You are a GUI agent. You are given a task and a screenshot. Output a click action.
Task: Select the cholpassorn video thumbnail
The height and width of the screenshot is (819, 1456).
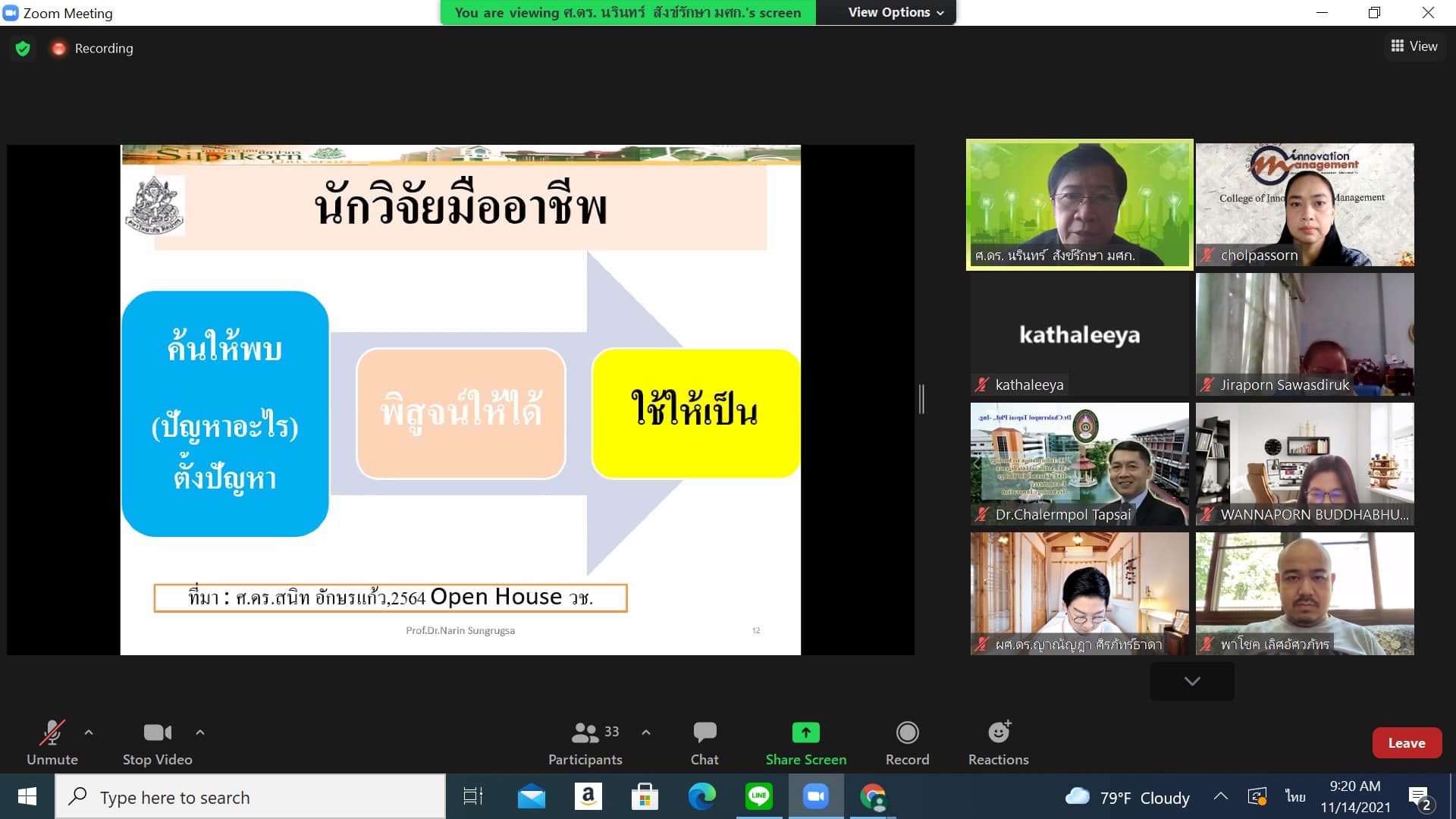click(x=1304, y=205)
